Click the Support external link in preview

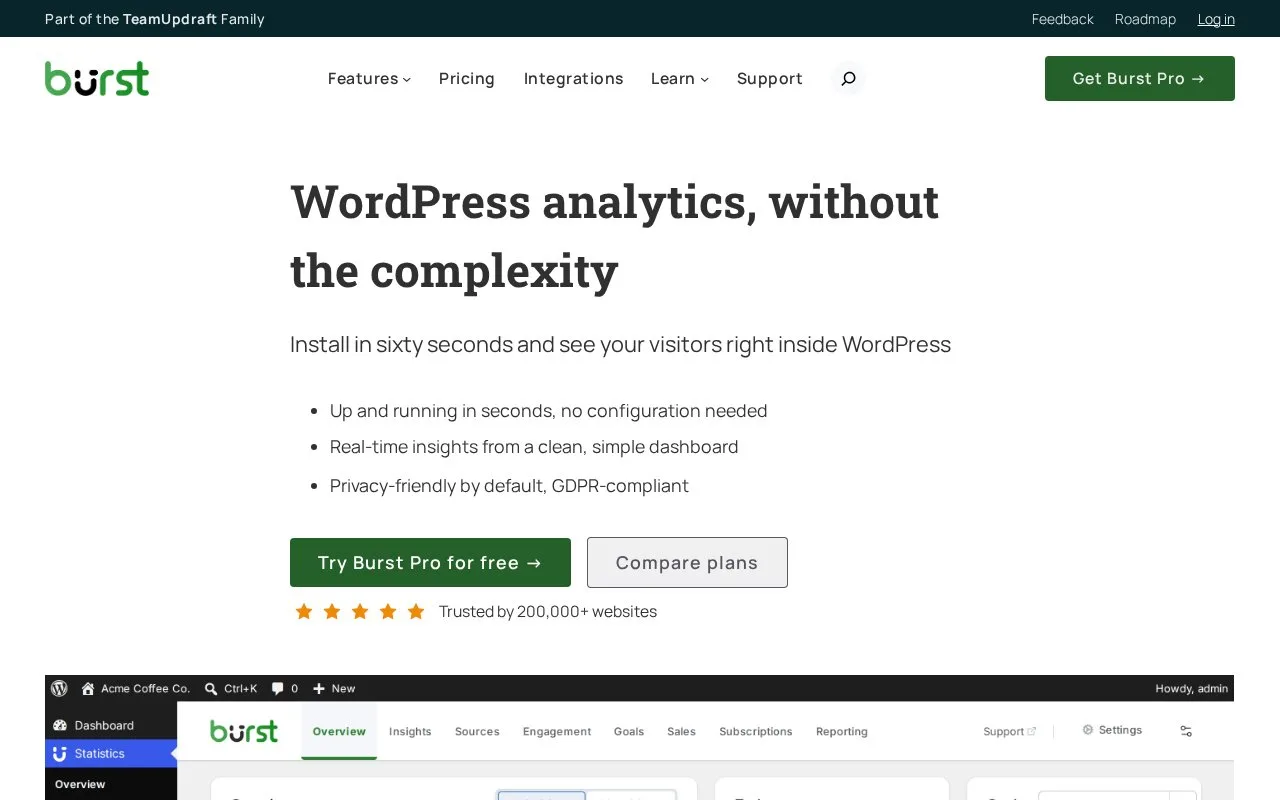pyautogui.click(x=1010, y=731)
